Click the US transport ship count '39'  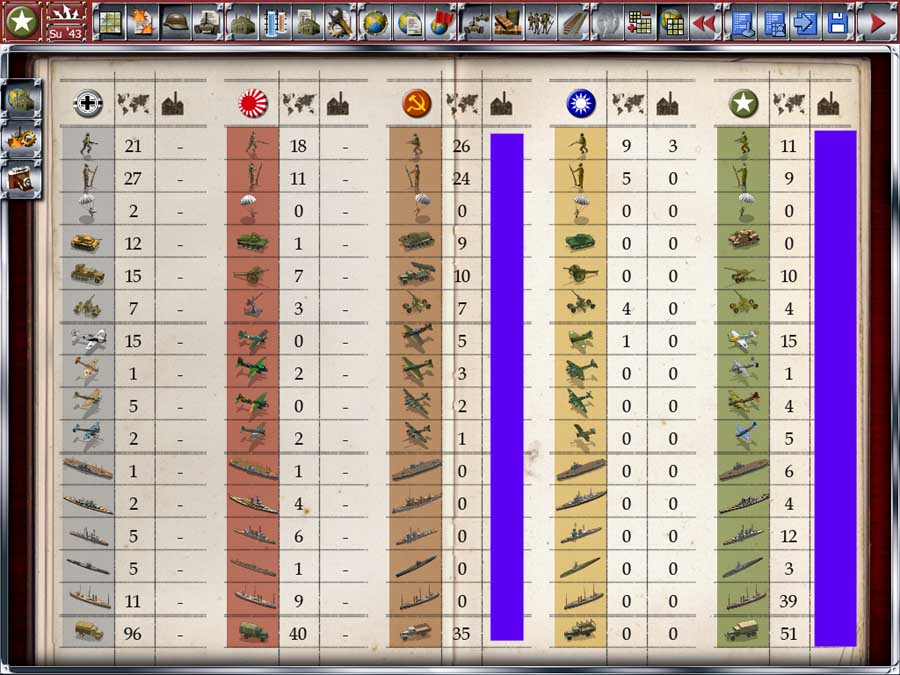pyautogui.click(x=789, y=601)
